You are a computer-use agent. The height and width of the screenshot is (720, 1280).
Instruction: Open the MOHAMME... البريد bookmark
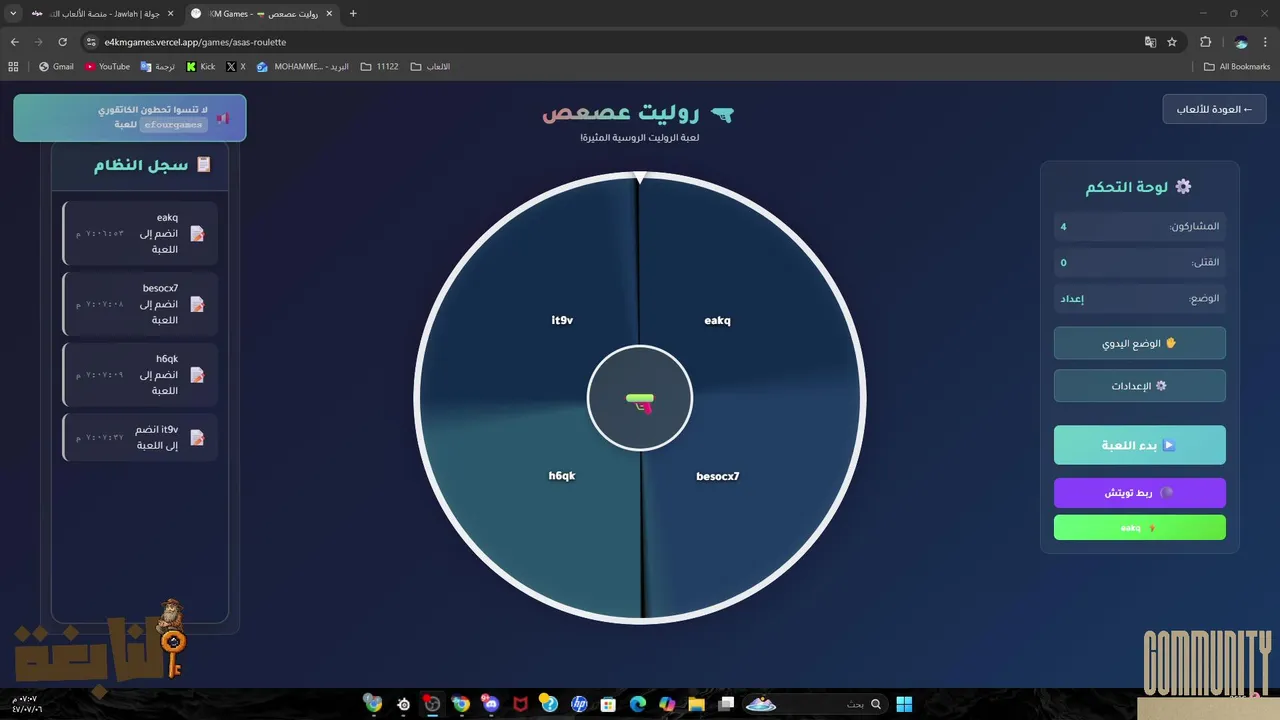coord(303,67)
